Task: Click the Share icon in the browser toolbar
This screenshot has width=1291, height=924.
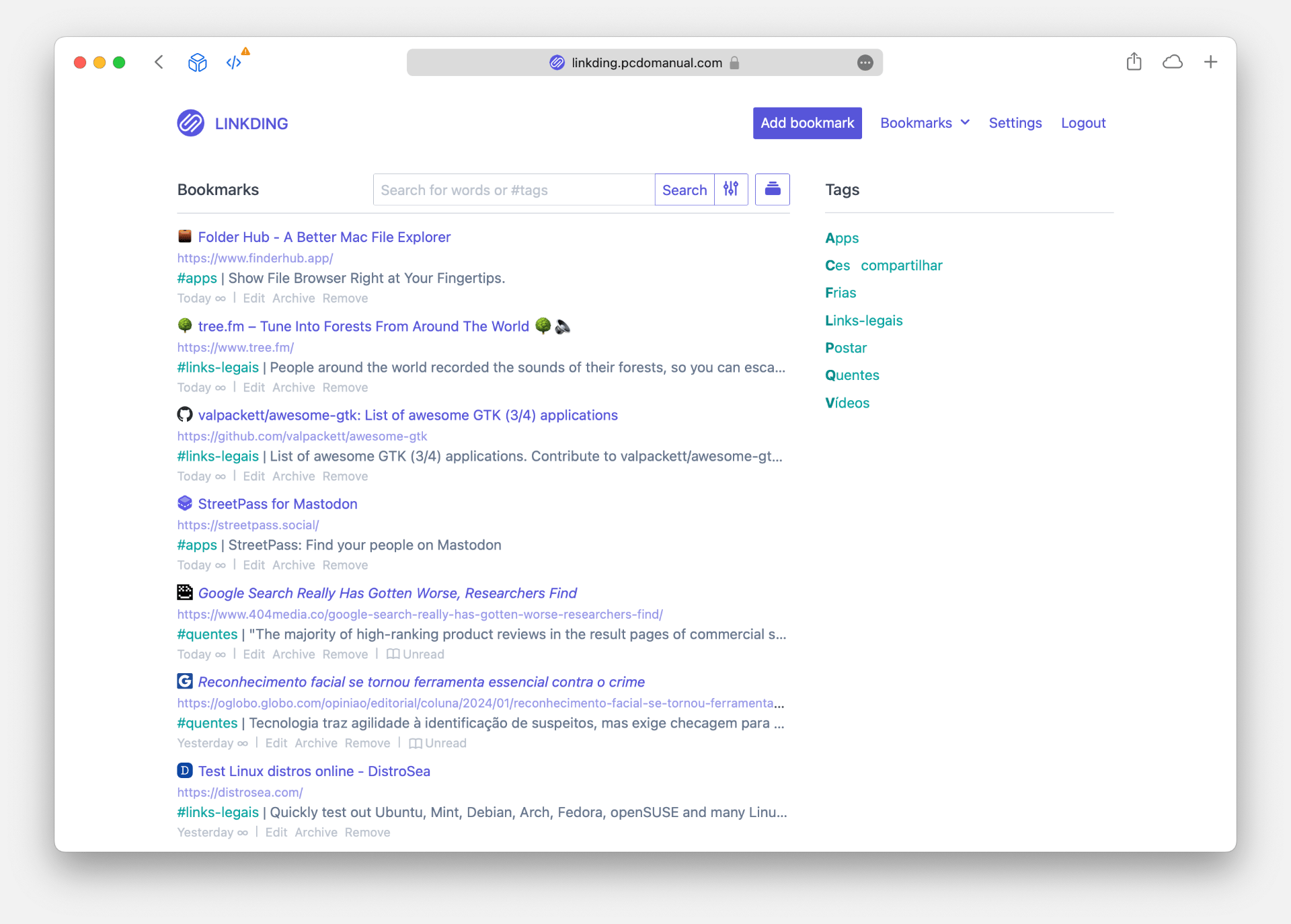Action: tap(1134, 61)
